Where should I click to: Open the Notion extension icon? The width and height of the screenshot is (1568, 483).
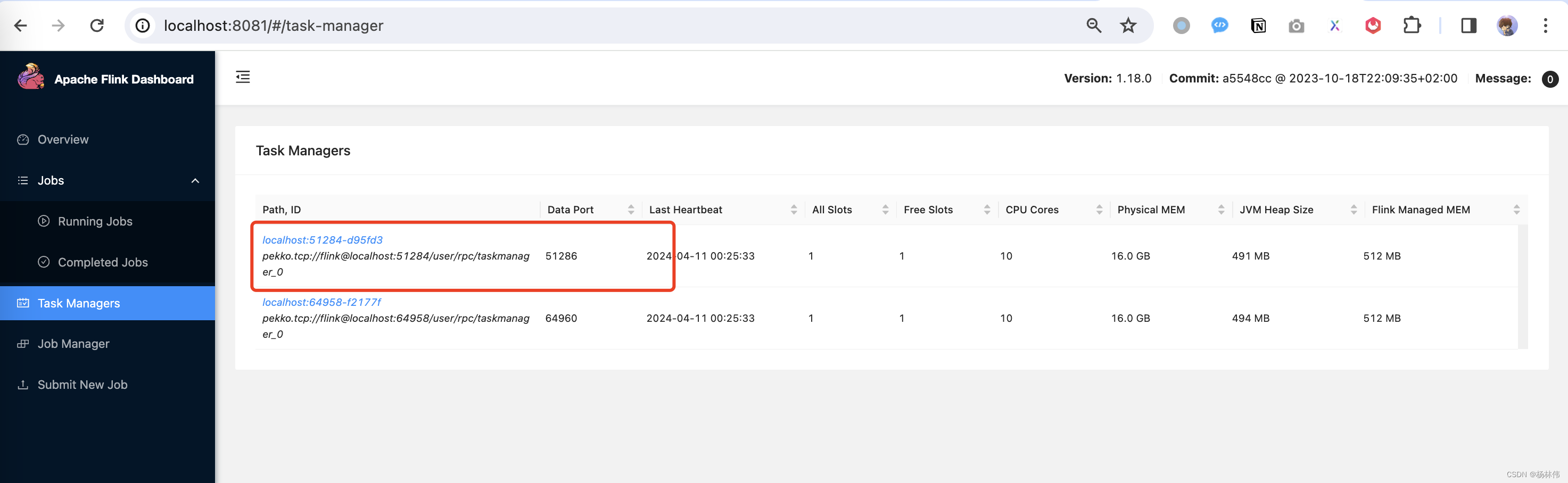pyautogui.click(x=1258, y=26)
